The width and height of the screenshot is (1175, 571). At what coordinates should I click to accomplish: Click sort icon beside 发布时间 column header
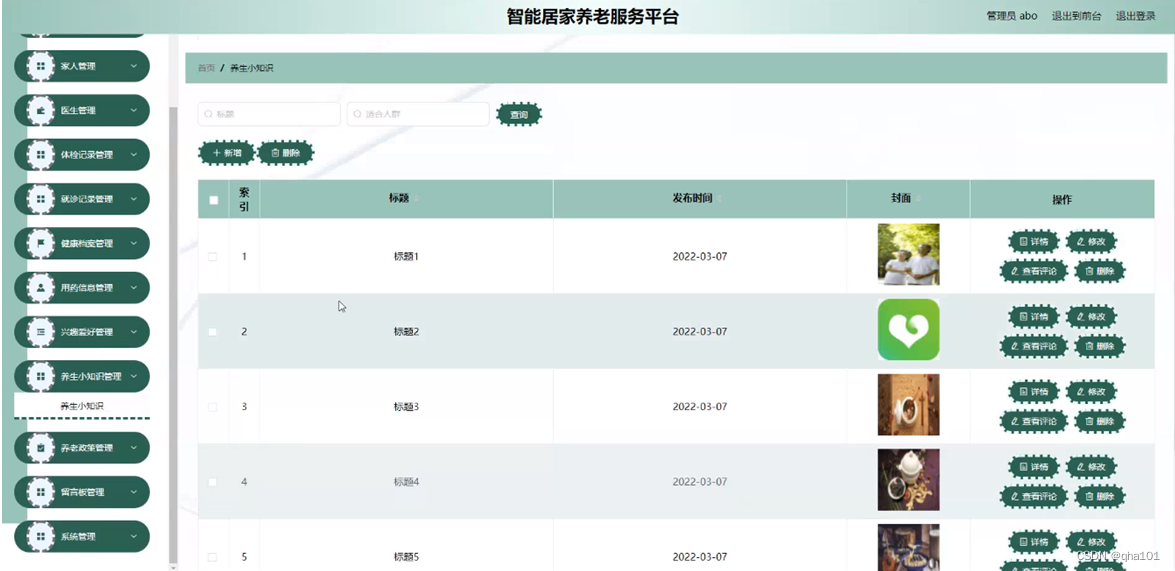(x=720, y=199)
